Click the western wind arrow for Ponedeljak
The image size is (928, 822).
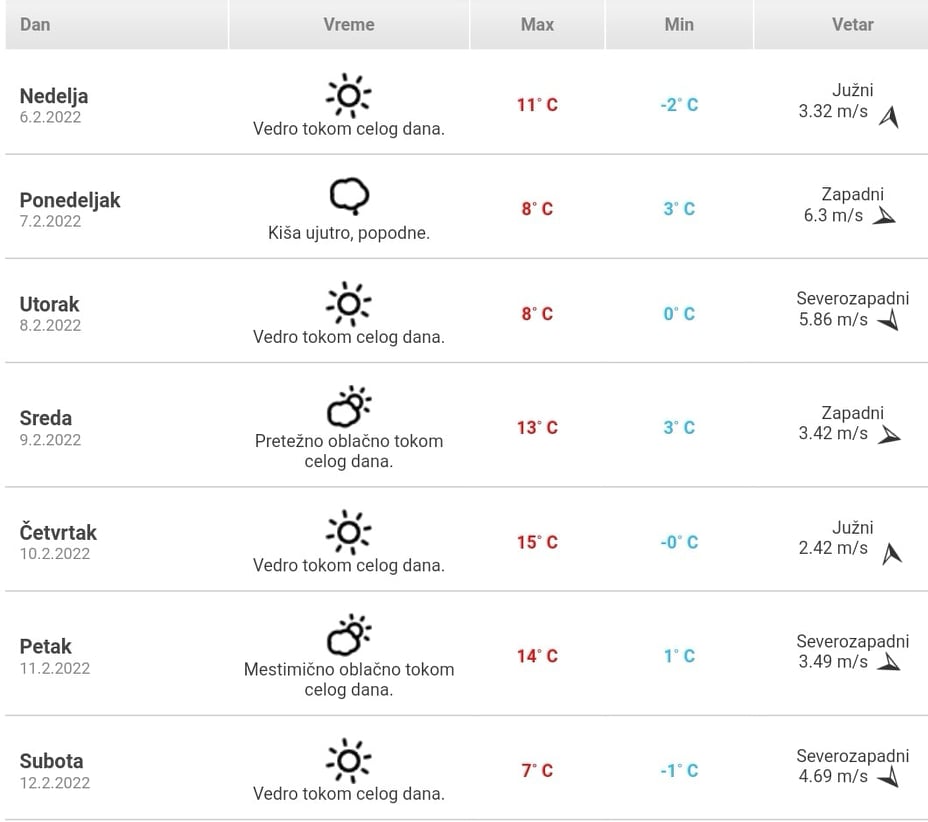click(x=883, y=216)
